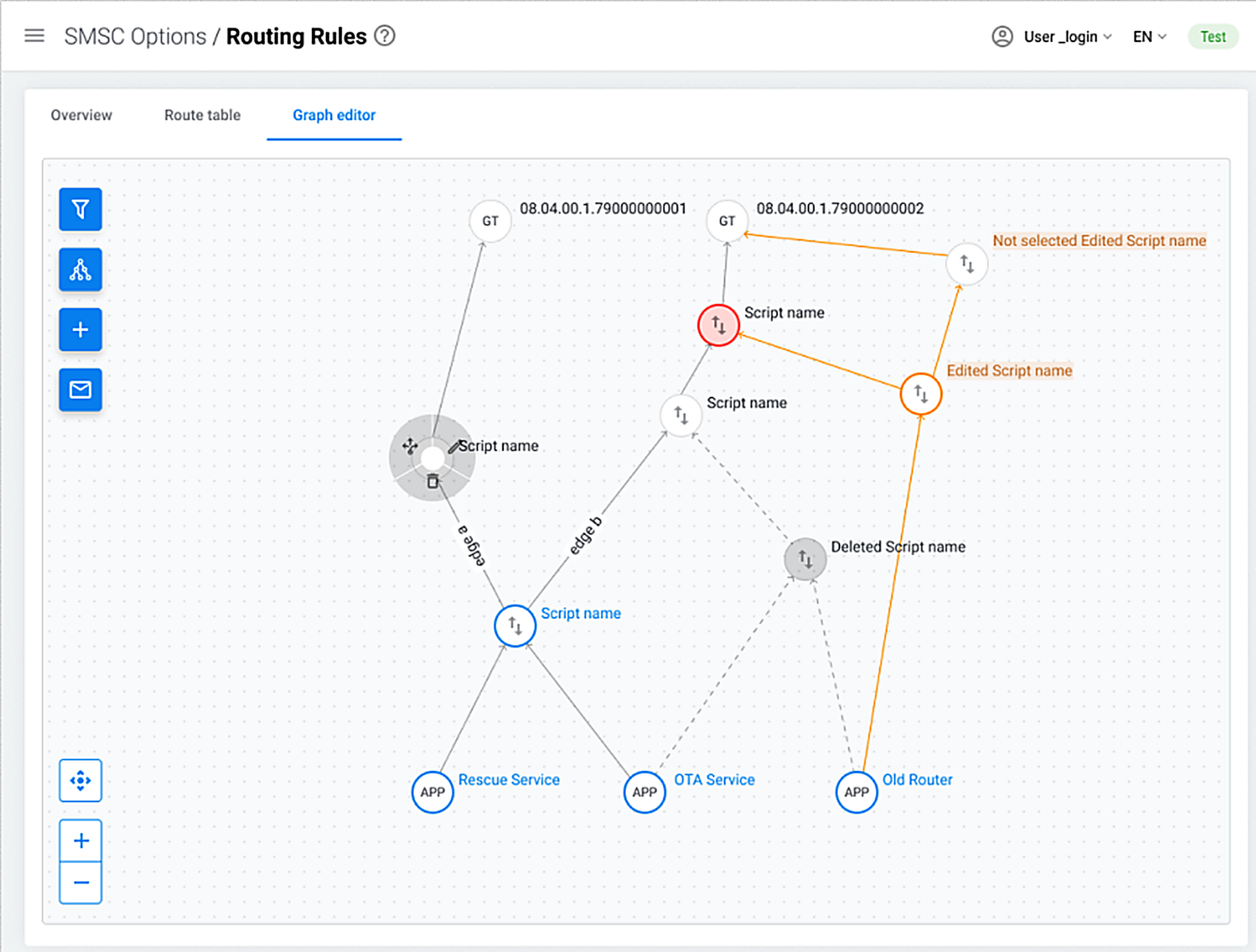1256x952 pixels.
Task: Click the green Test badge
Action: click(x=1213, y=36)
